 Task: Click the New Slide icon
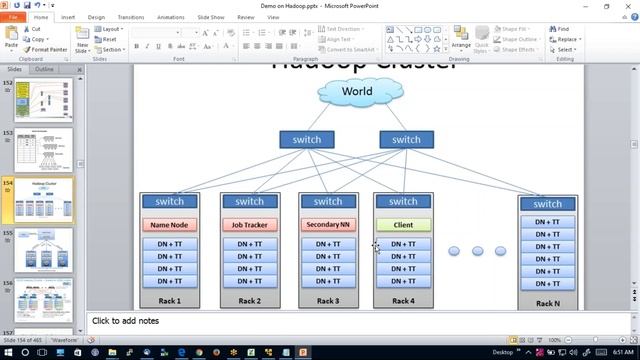point(82,34)
